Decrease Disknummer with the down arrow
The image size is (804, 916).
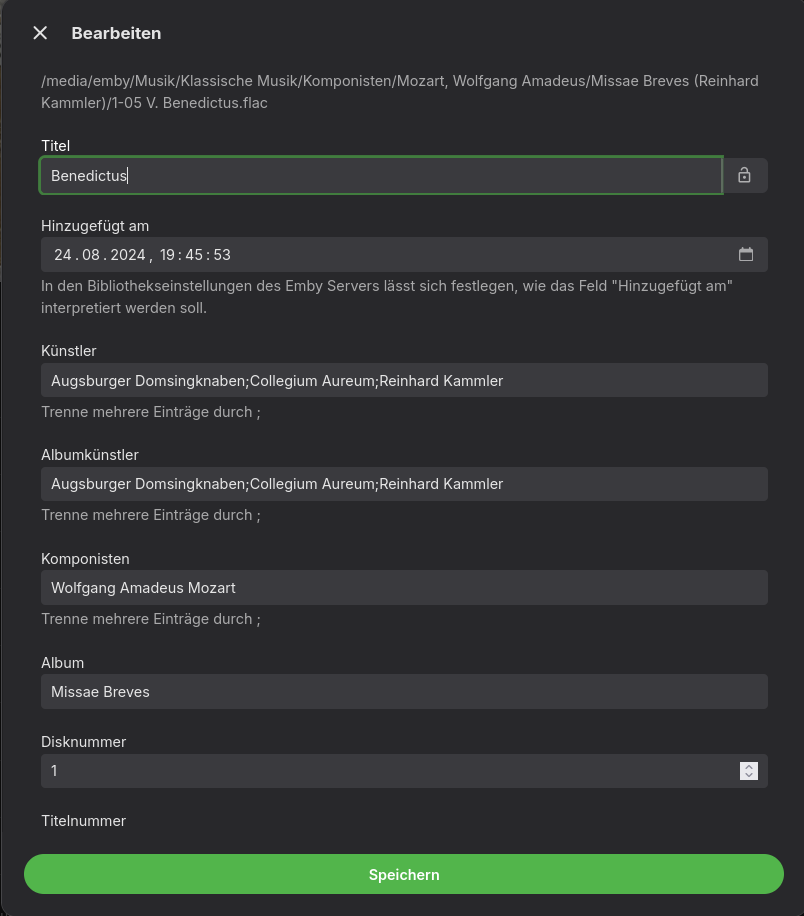coord(749,776)
